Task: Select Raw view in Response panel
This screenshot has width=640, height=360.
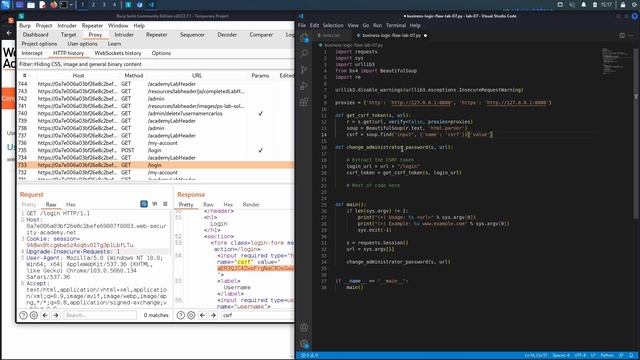Action: 208,204
